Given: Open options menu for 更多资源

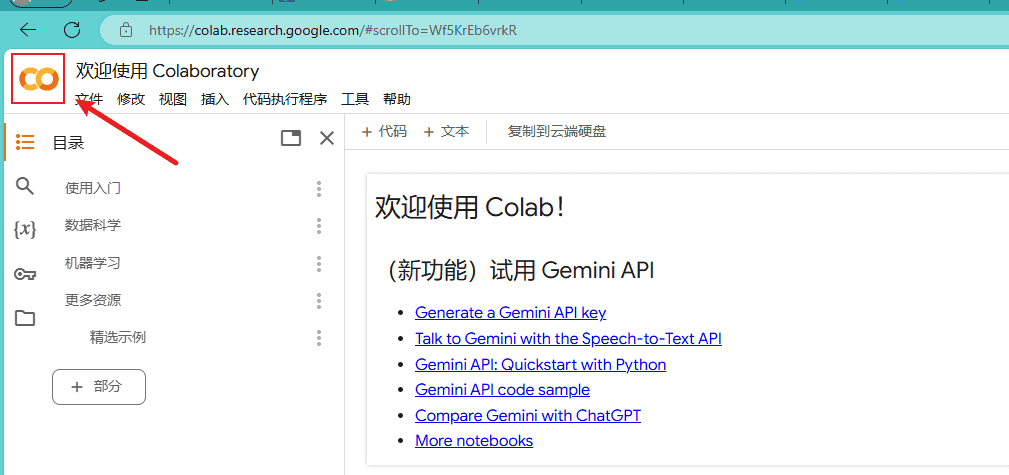Looking at the screenshot, I should (x=319, y=301).
